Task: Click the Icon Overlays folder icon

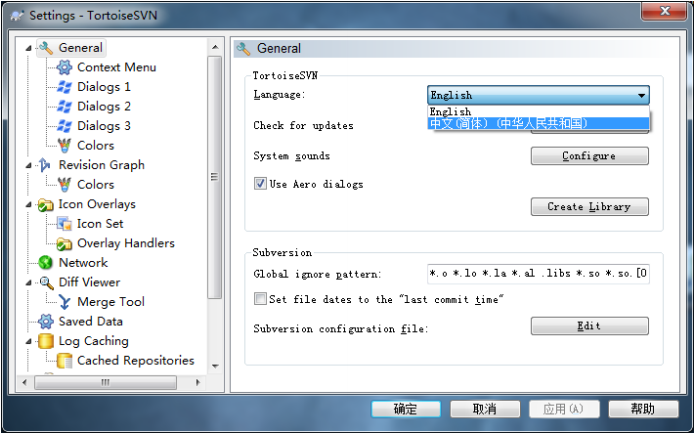Action: point(45,204)
